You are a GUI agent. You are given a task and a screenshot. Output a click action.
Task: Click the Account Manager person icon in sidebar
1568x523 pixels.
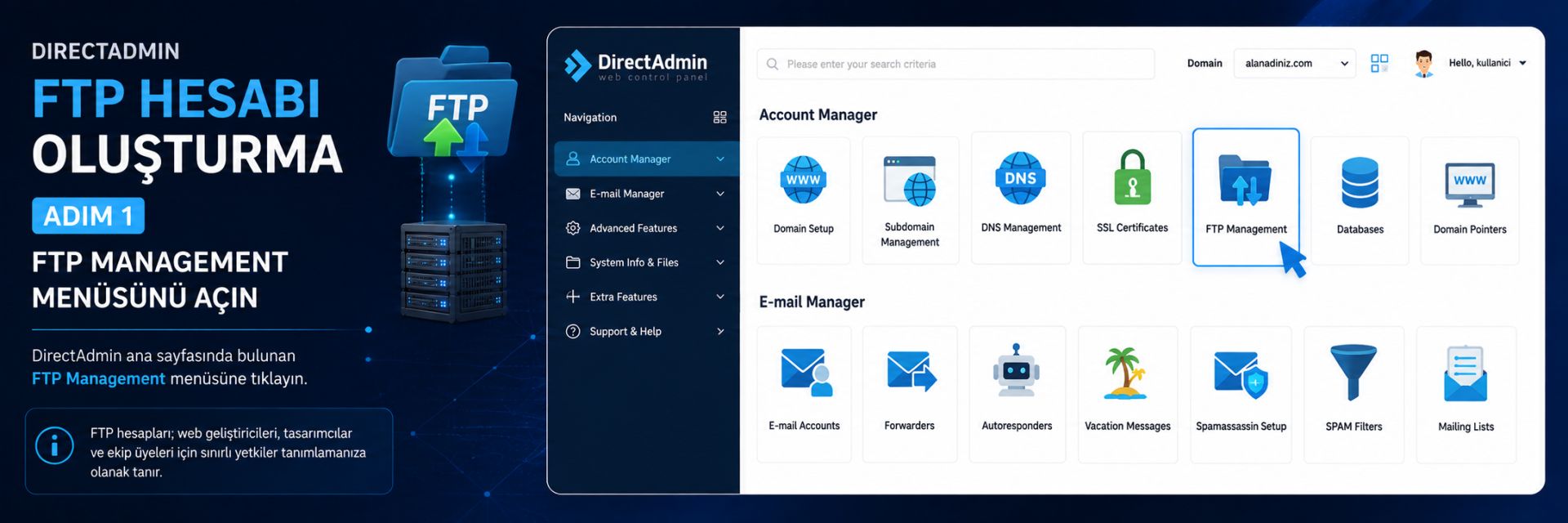(x=573, y=159)
